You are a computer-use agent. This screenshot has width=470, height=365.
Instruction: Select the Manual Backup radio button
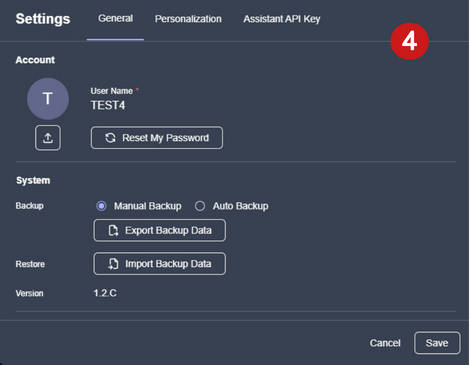[x=101, y=206]
